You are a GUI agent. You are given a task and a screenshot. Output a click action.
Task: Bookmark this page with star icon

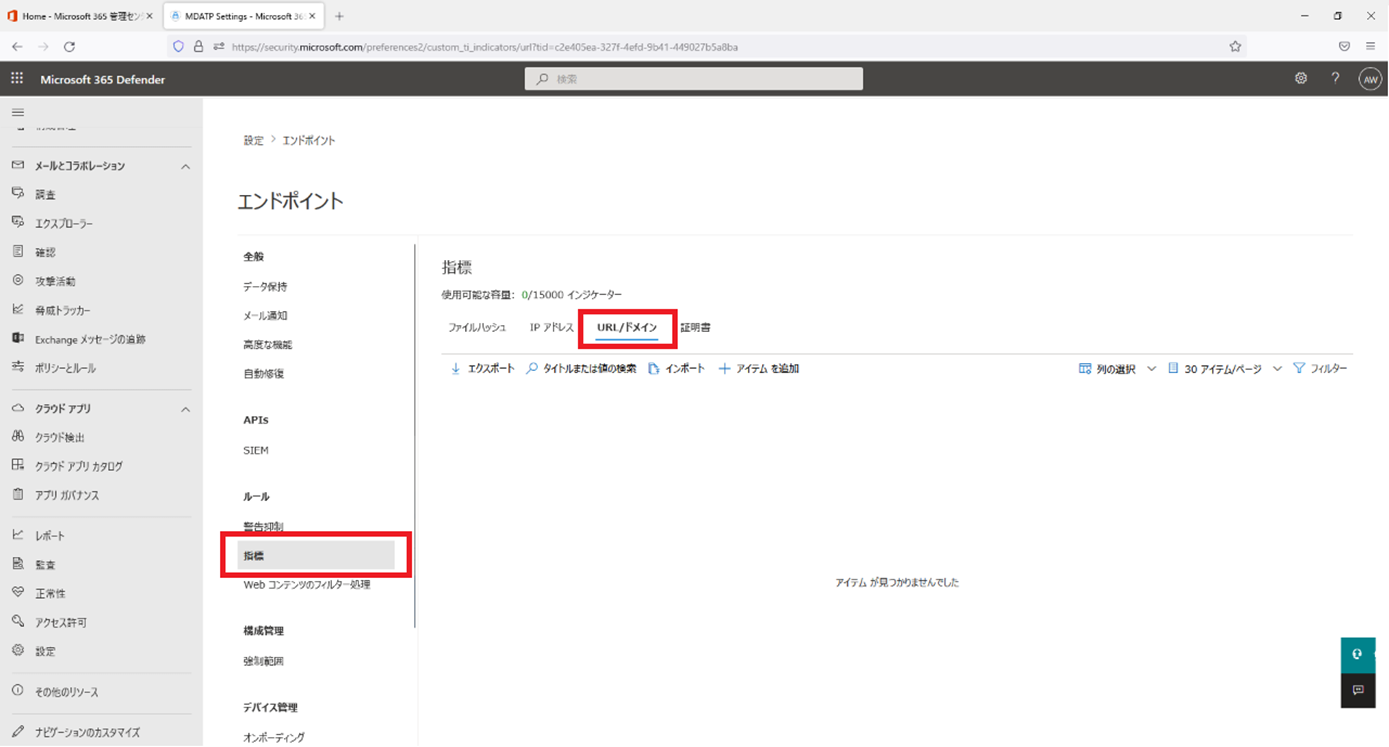point(1235,46)
